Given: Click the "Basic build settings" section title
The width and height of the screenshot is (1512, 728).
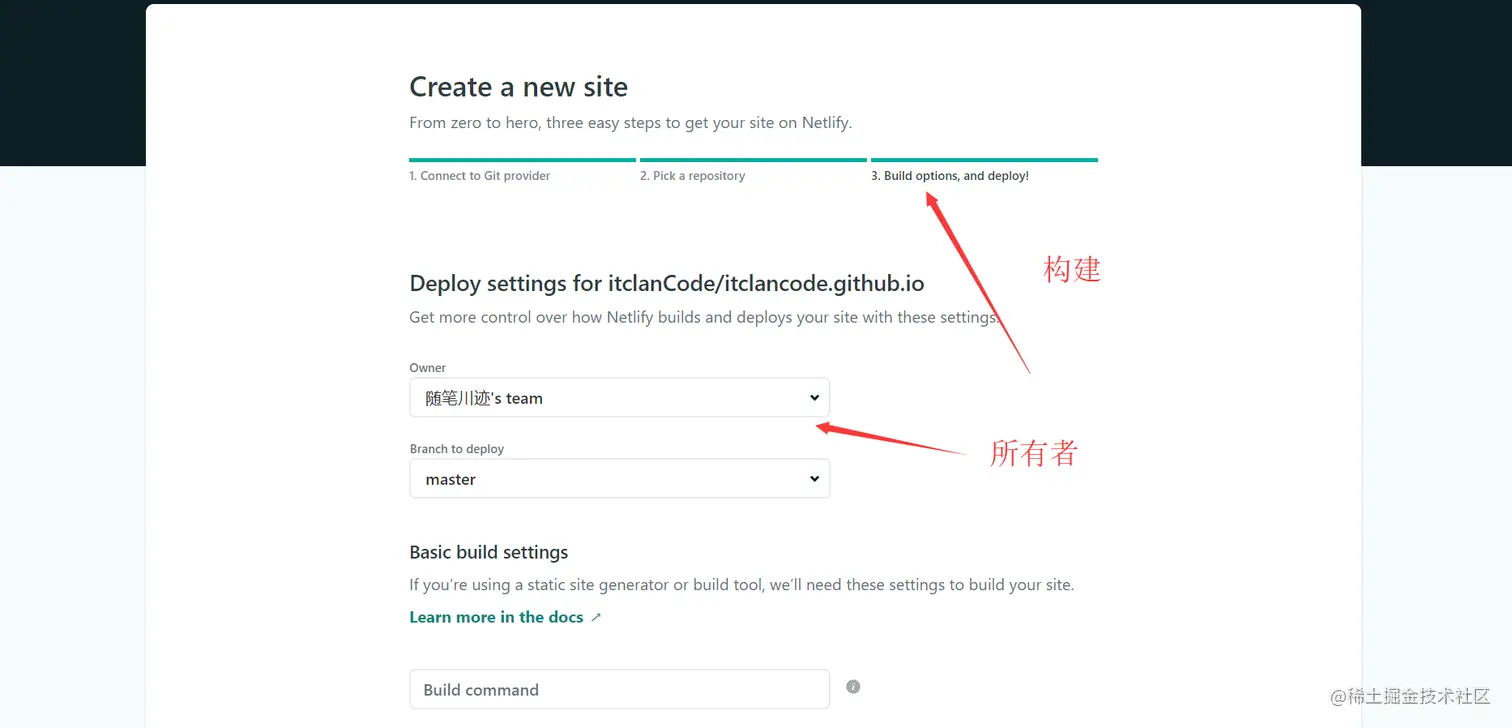Looking at the screenshot, I should point(488,552).
